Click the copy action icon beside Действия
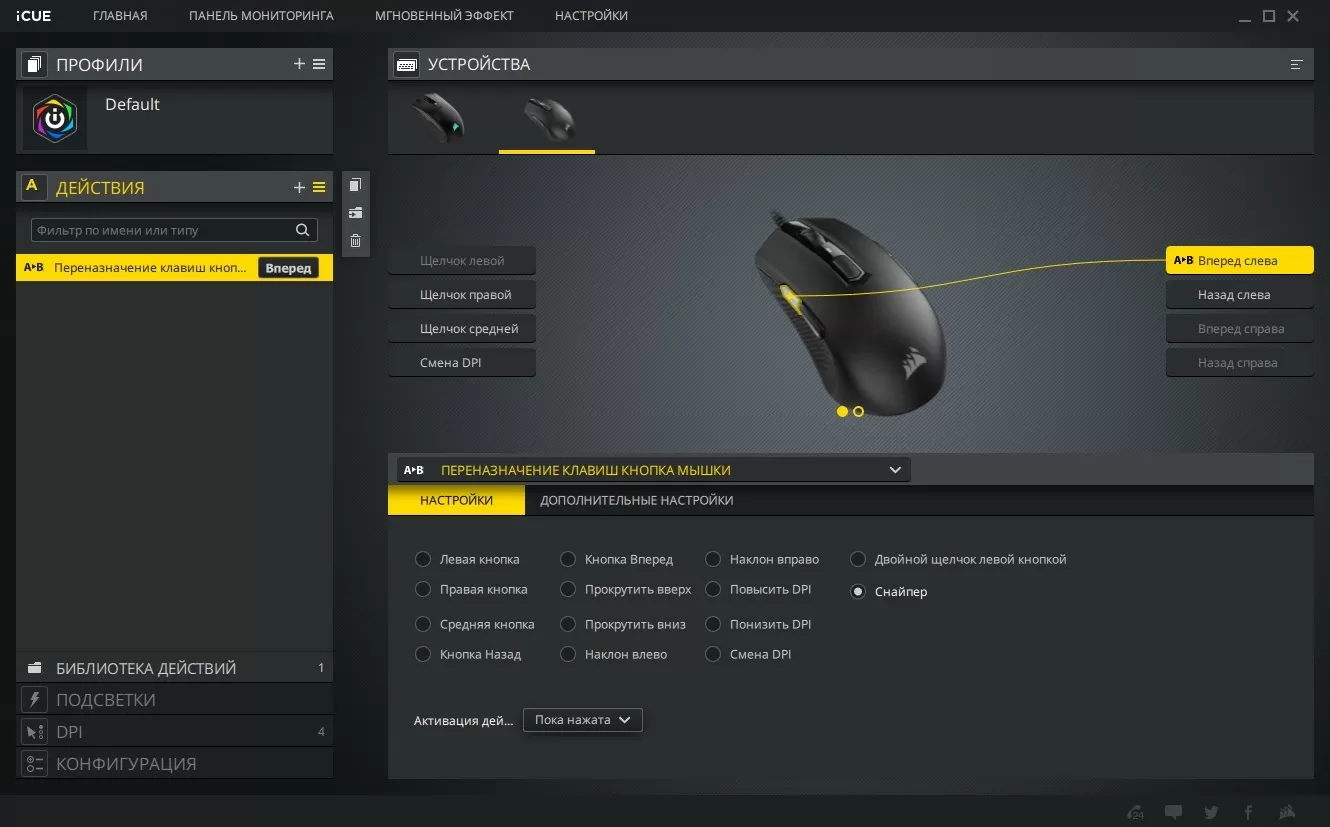 pyautogui.click(x=355, y=184)
